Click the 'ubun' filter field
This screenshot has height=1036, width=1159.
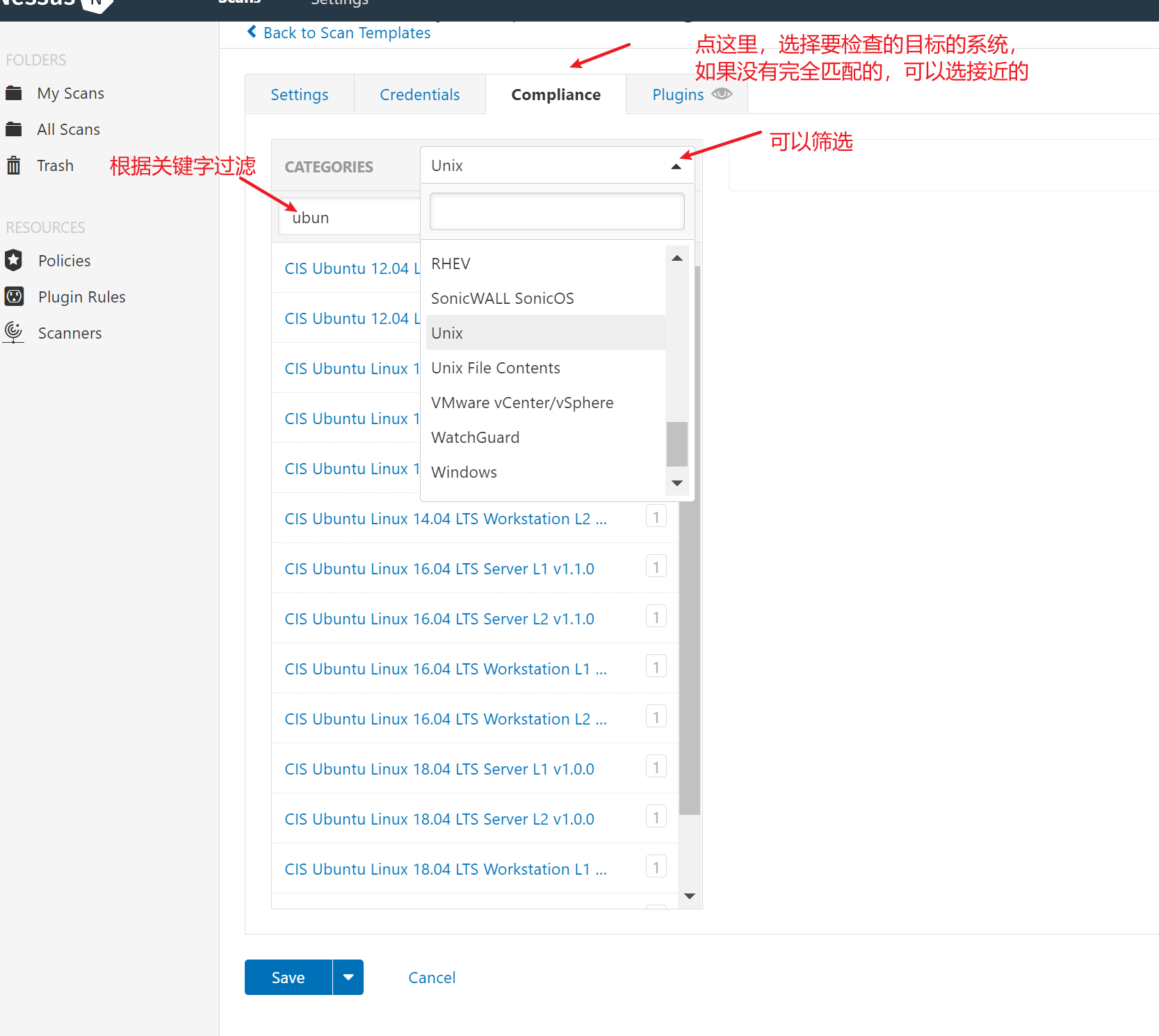tap(350, 218)
